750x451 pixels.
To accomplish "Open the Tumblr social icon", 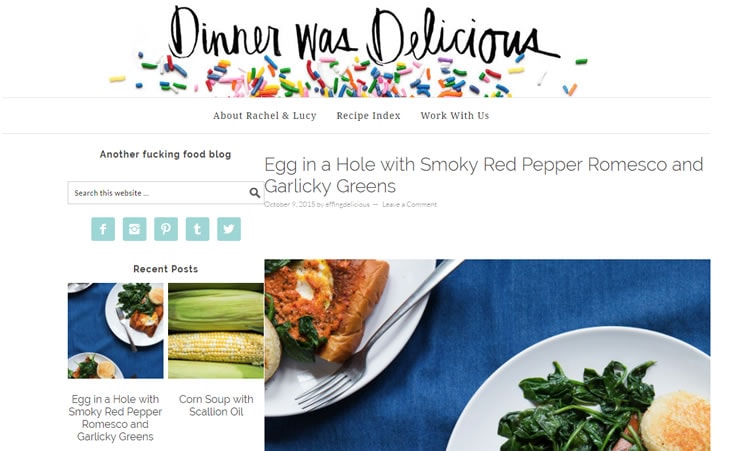I will (198, 229).
